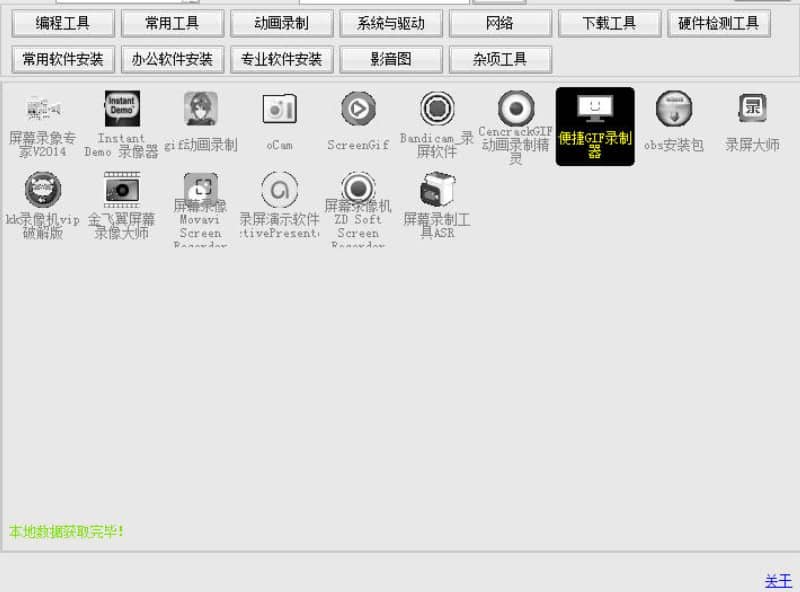Show the 网络 category

(x=500, y=23)
